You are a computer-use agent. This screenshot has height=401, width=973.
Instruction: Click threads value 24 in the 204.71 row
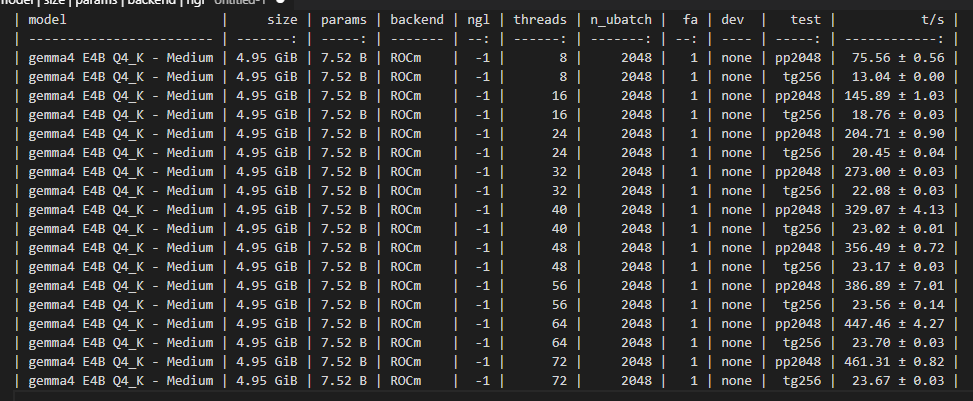pos(559,133)
